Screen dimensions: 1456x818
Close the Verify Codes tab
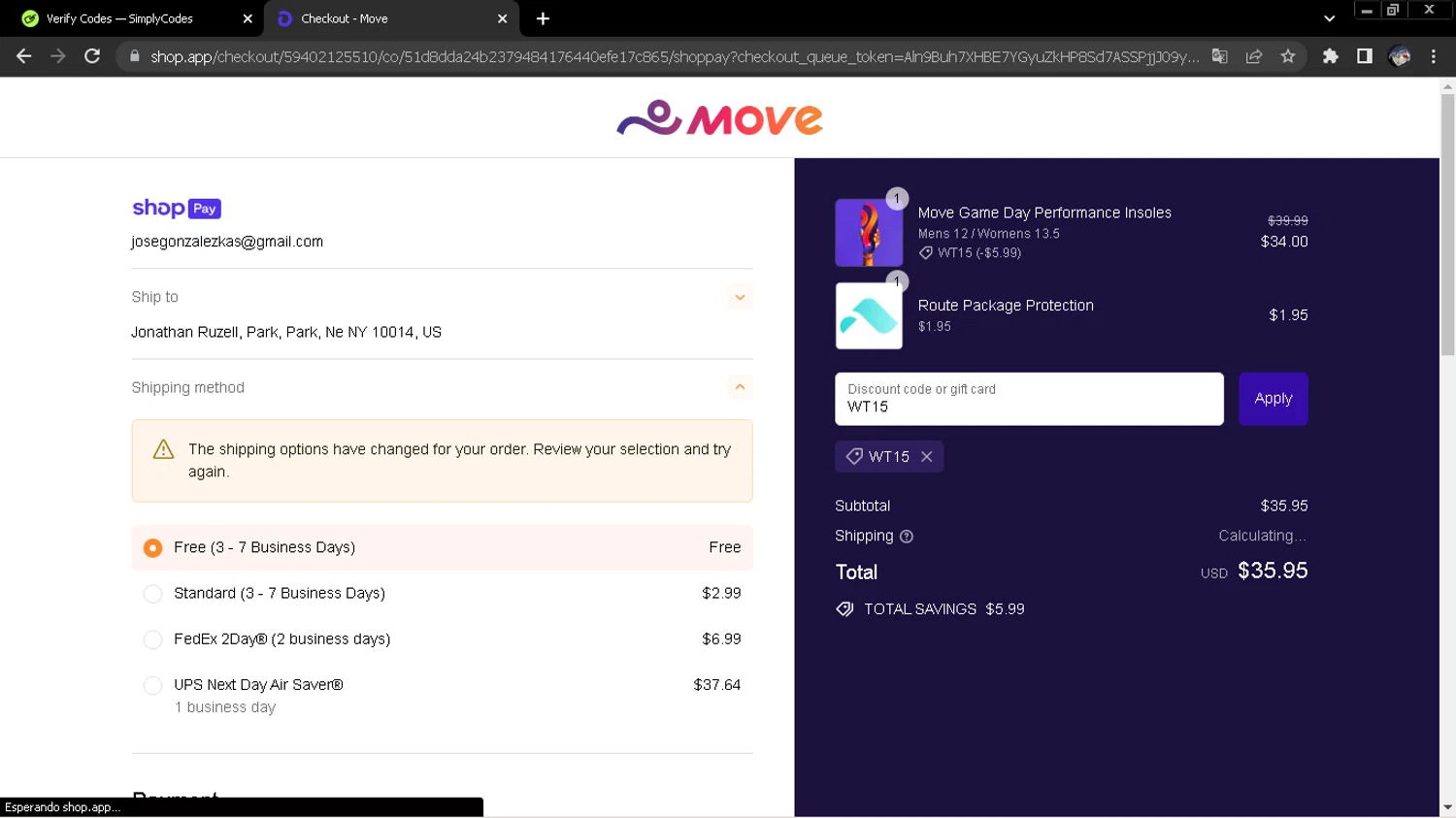(x=248, y=18)
